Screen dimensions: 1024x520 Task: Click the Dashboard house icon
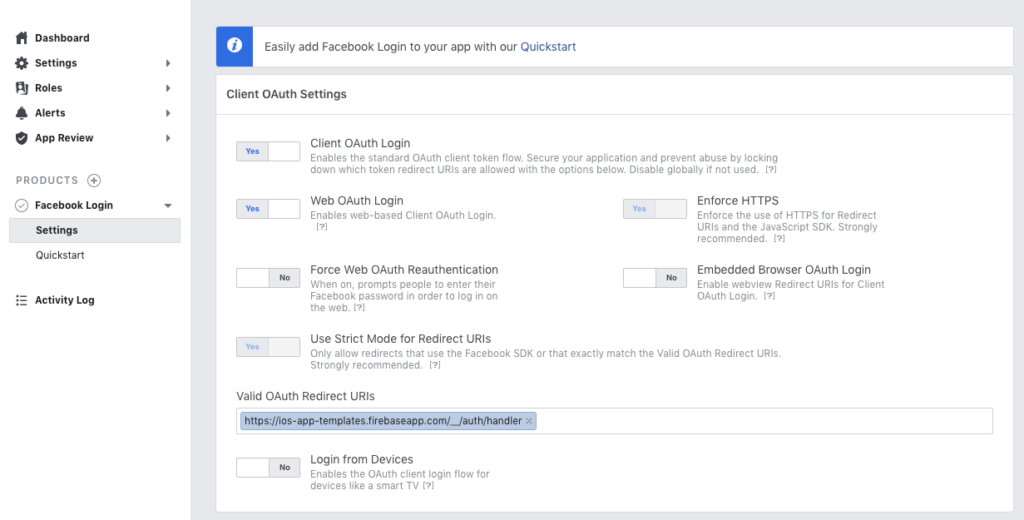pyautogui.click(x=22, y=38)
